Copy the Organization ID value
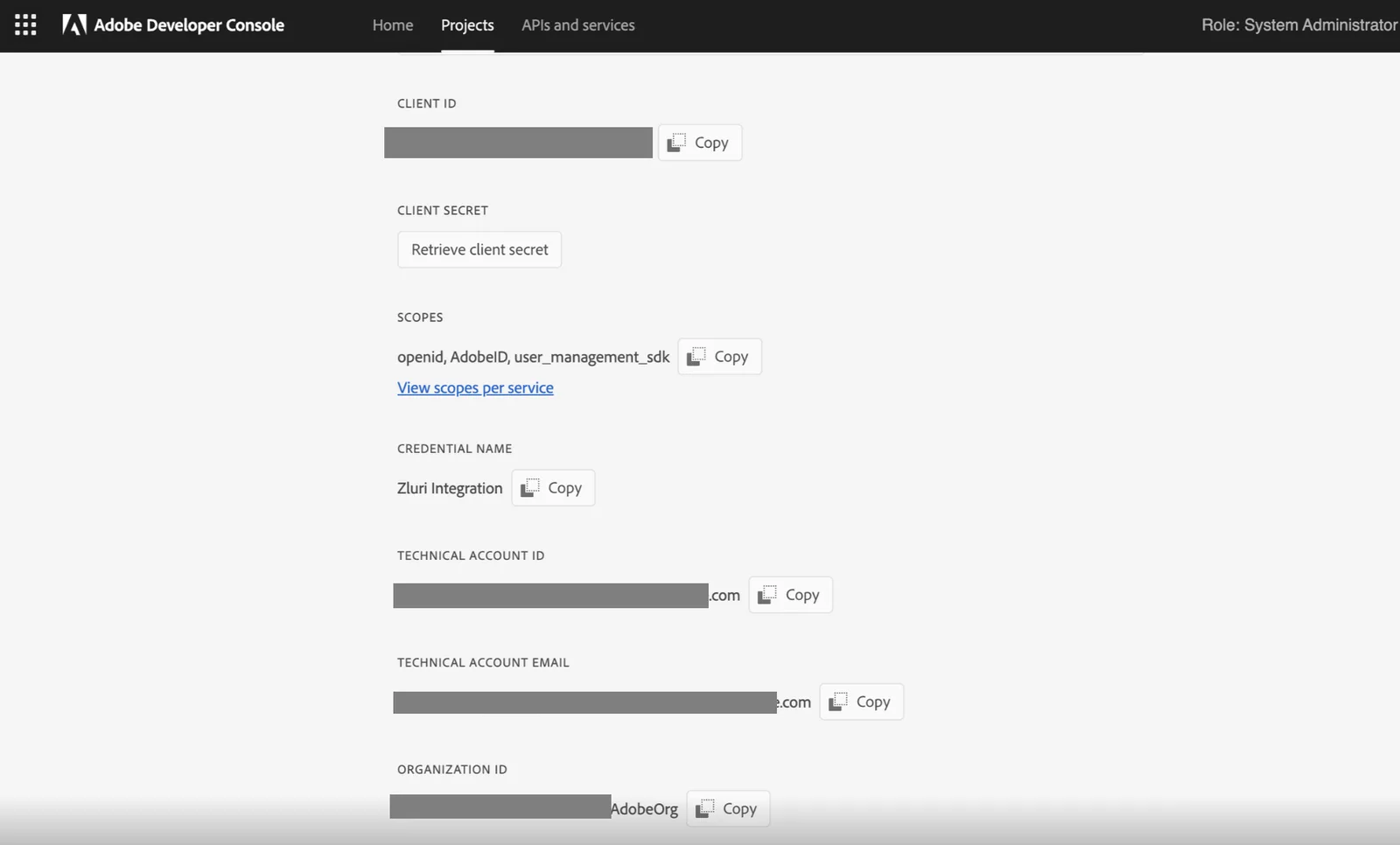 pos(728,808)
